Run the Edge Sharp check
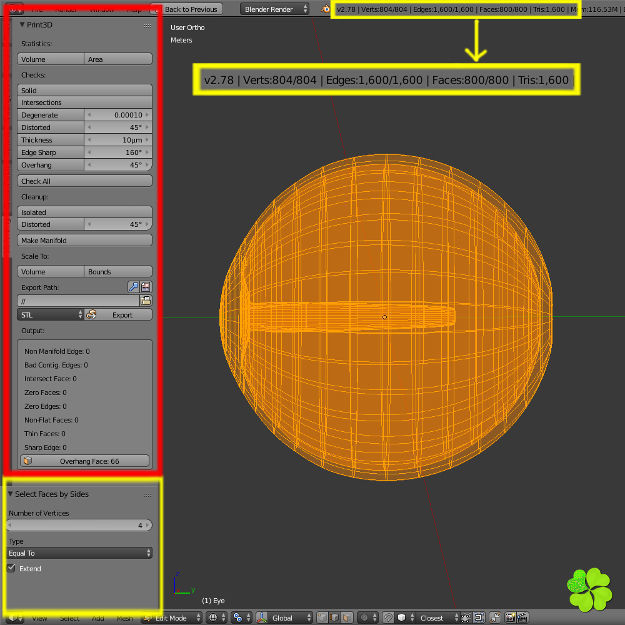 51,152
